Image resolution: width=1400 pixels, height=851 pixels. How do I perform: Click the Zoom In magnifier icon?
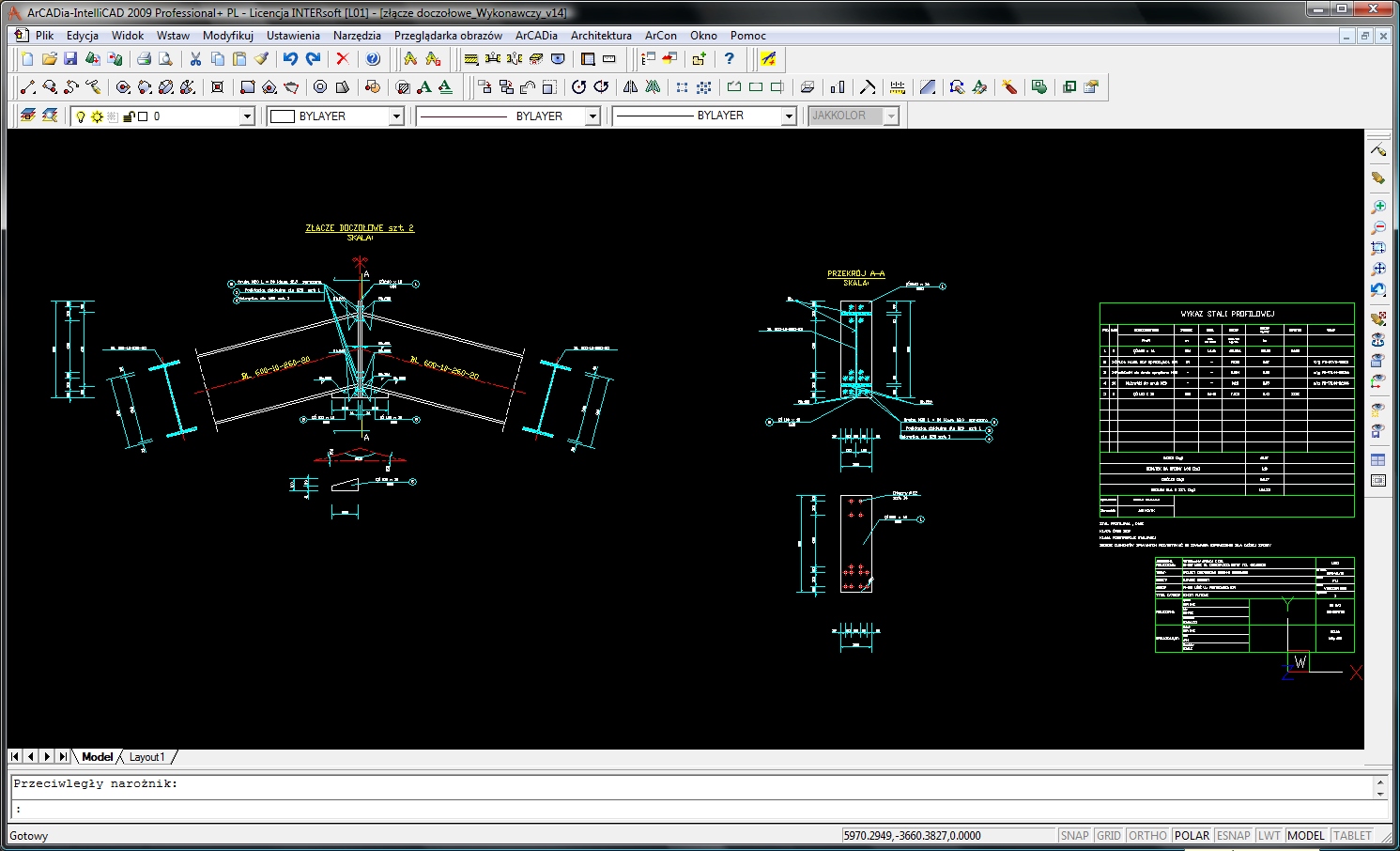point(1377,207)
